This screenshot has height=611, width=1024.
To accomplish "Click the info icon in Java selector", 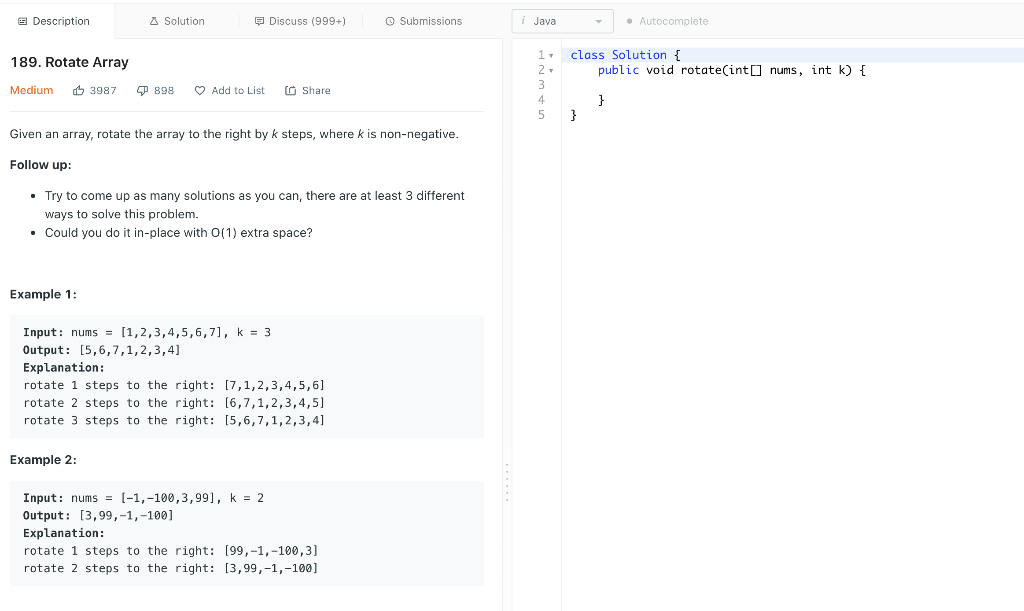I will (523, 21).
